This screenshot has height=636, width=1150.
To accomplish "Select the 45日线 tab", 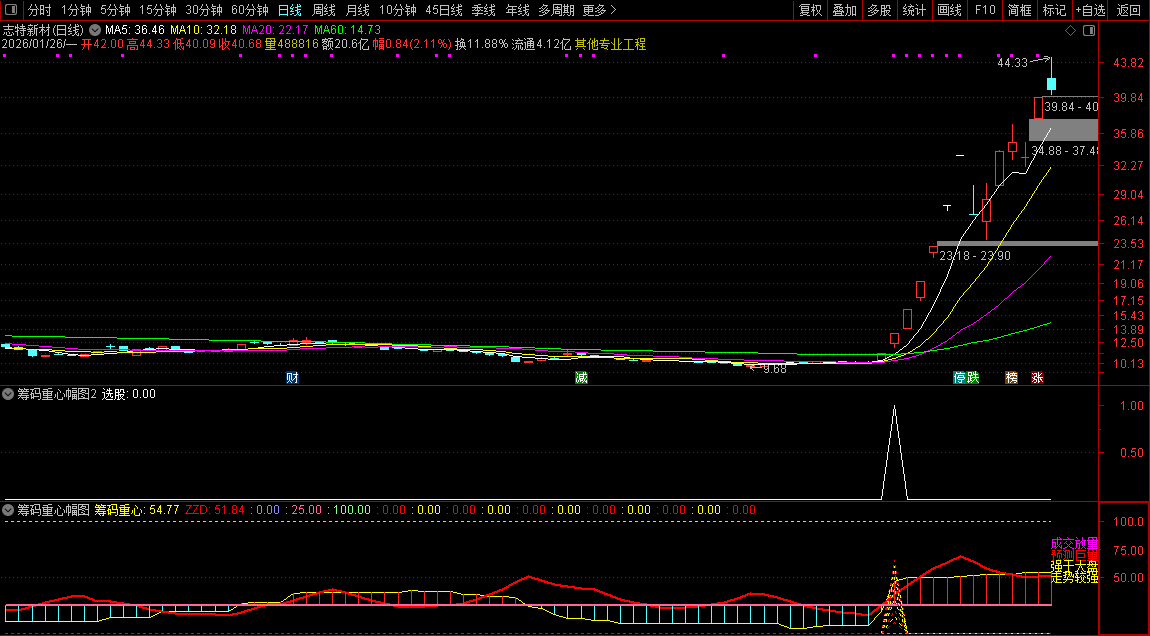I will tap(444, 10).
